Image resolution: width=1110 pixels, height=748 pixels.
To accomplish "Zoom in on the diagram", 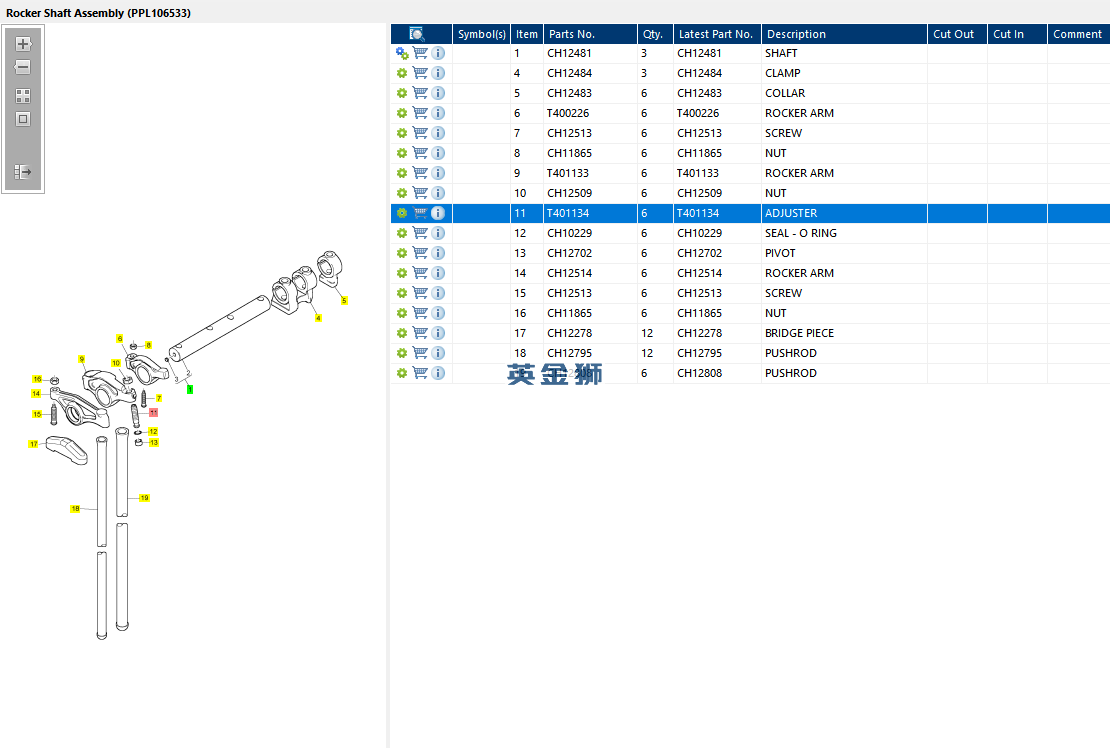I will point(23,44).
